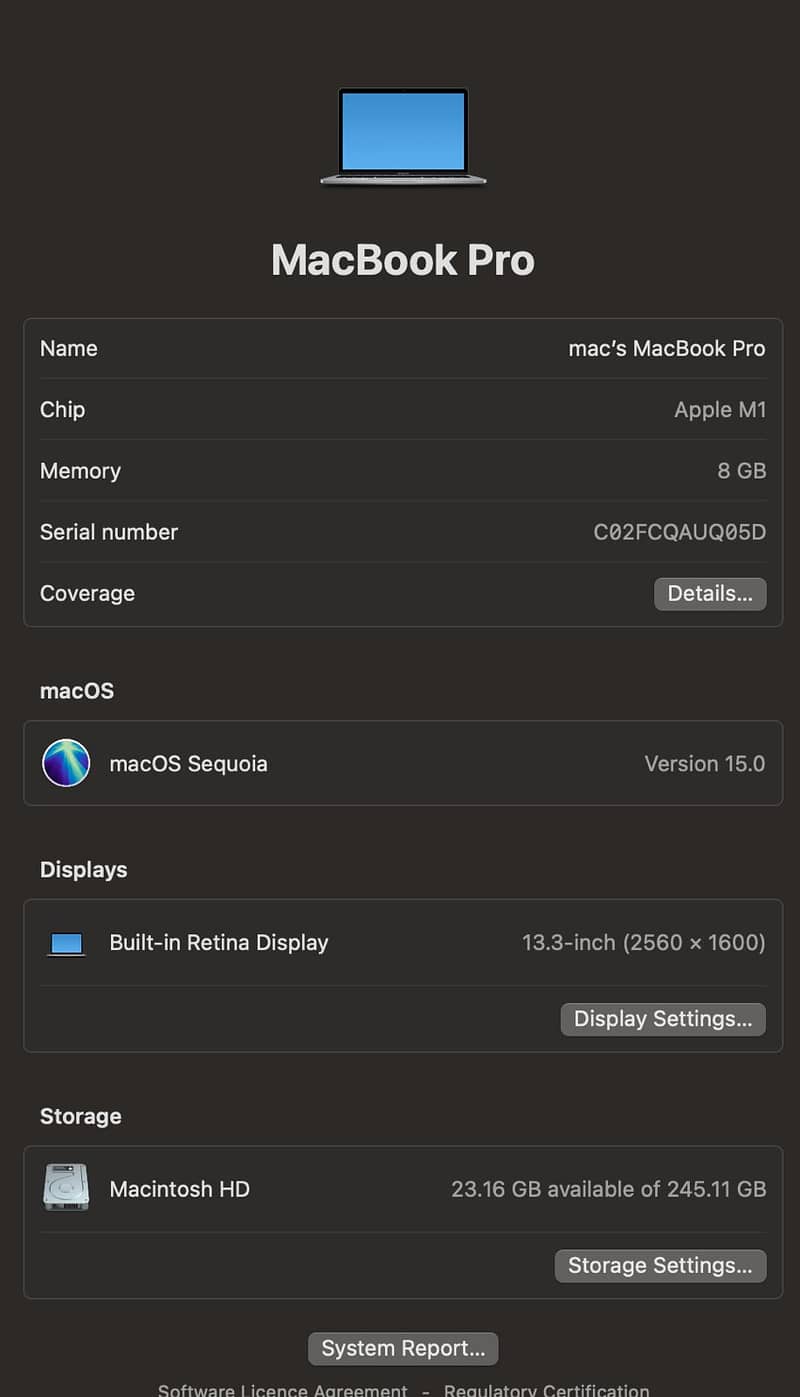
Task: Click the Macintosh HD drive icon
Action: click(x=66, y=1188)
